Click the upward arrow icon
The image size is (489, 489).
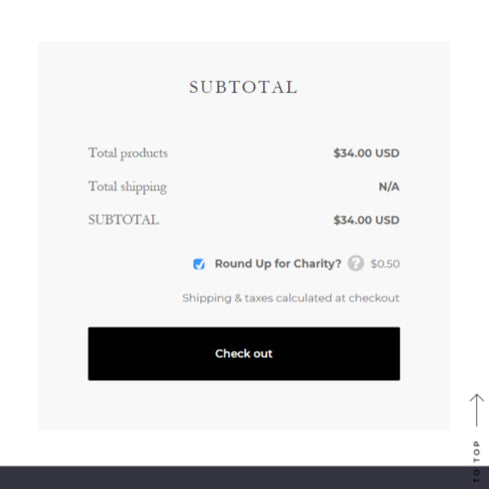coord(477,410)
